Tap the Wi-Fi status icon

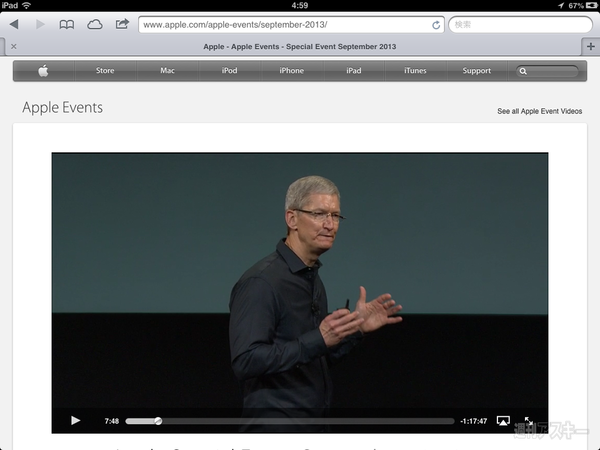click(x=26, y=5)
